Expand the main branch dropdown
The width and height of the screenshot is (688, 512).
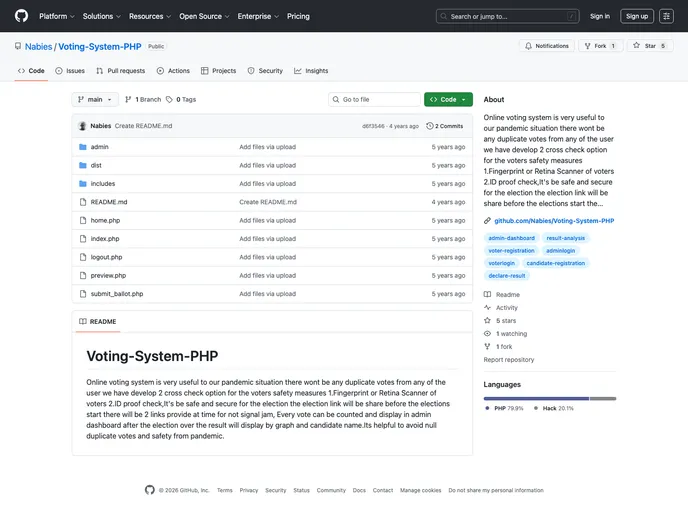95,100
